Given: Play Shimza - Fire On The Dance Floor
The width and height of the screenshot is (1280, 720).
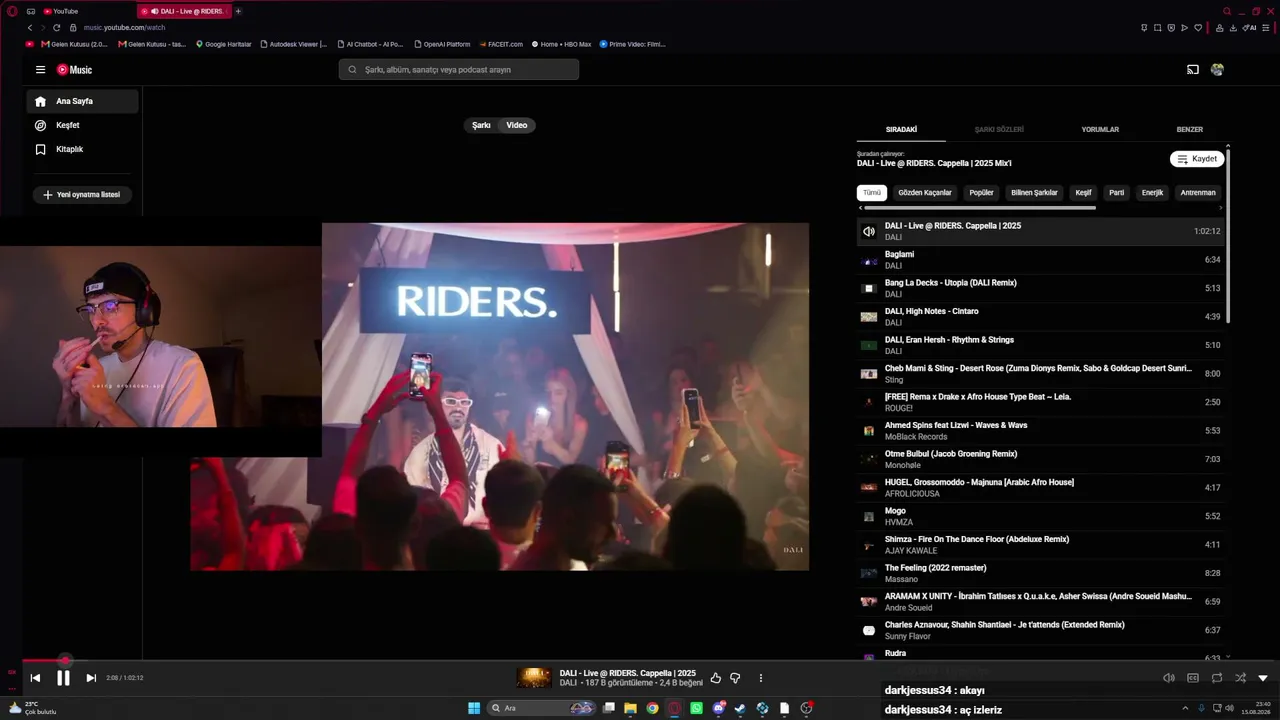Looking at the screenshot, I should pos(1040,545).
